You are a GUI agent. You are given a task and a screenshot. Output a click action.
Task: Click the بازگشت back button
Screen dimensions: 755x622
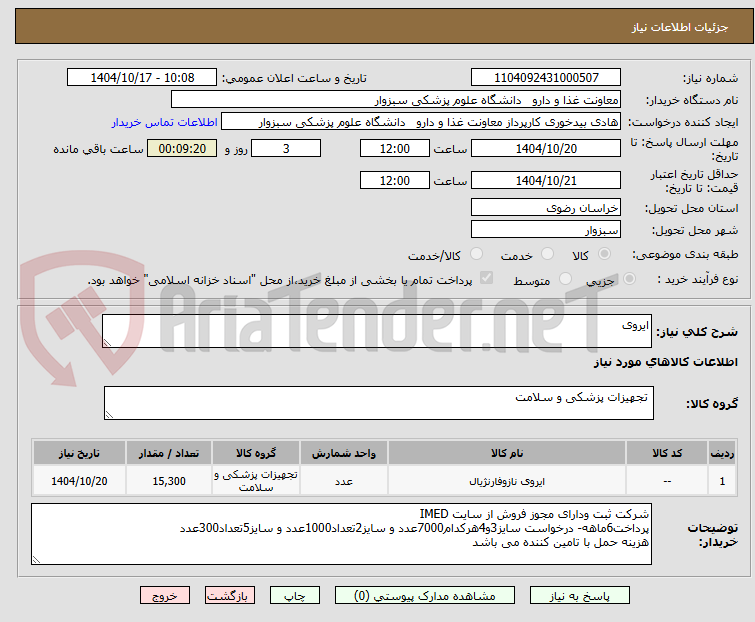point(229,596)
